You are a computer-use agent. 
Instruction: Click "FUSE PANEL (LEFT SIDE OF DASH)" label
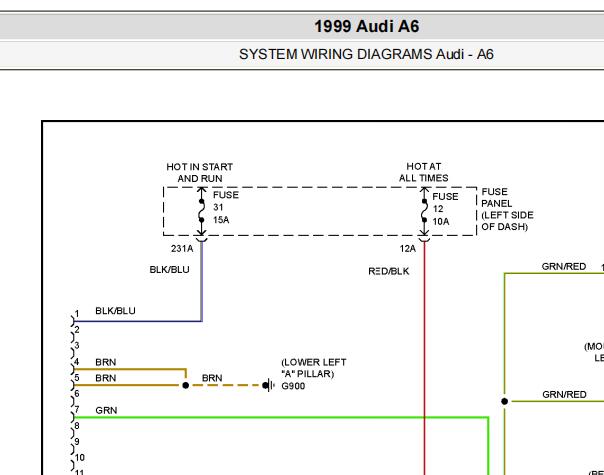click(x=507, y=209)
